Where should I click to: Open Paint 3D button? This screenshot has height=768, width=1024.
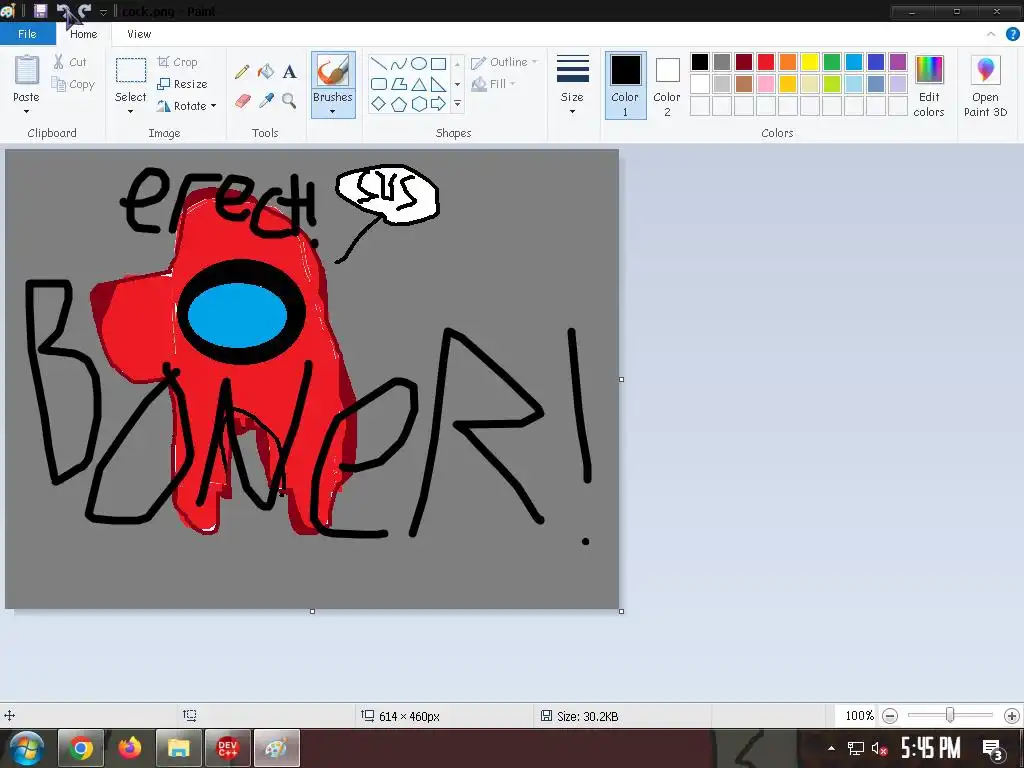click(985, 86)
